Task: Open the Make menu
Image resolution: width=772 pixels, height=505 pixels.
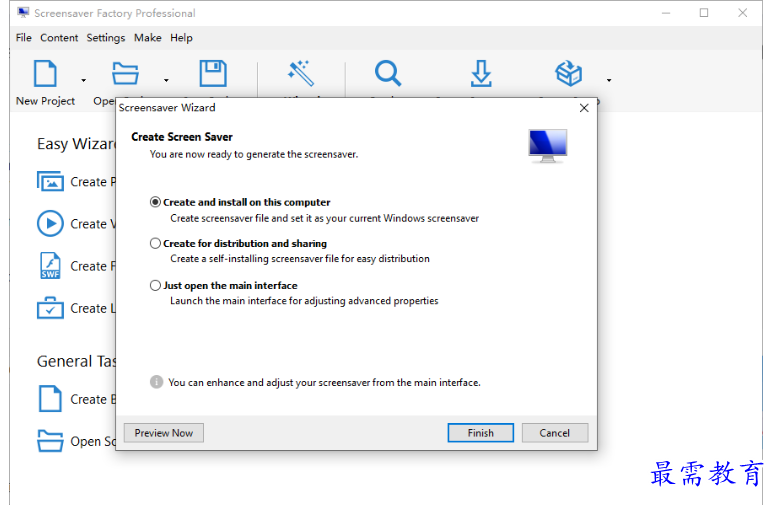Action: click(x=148, y=38)
